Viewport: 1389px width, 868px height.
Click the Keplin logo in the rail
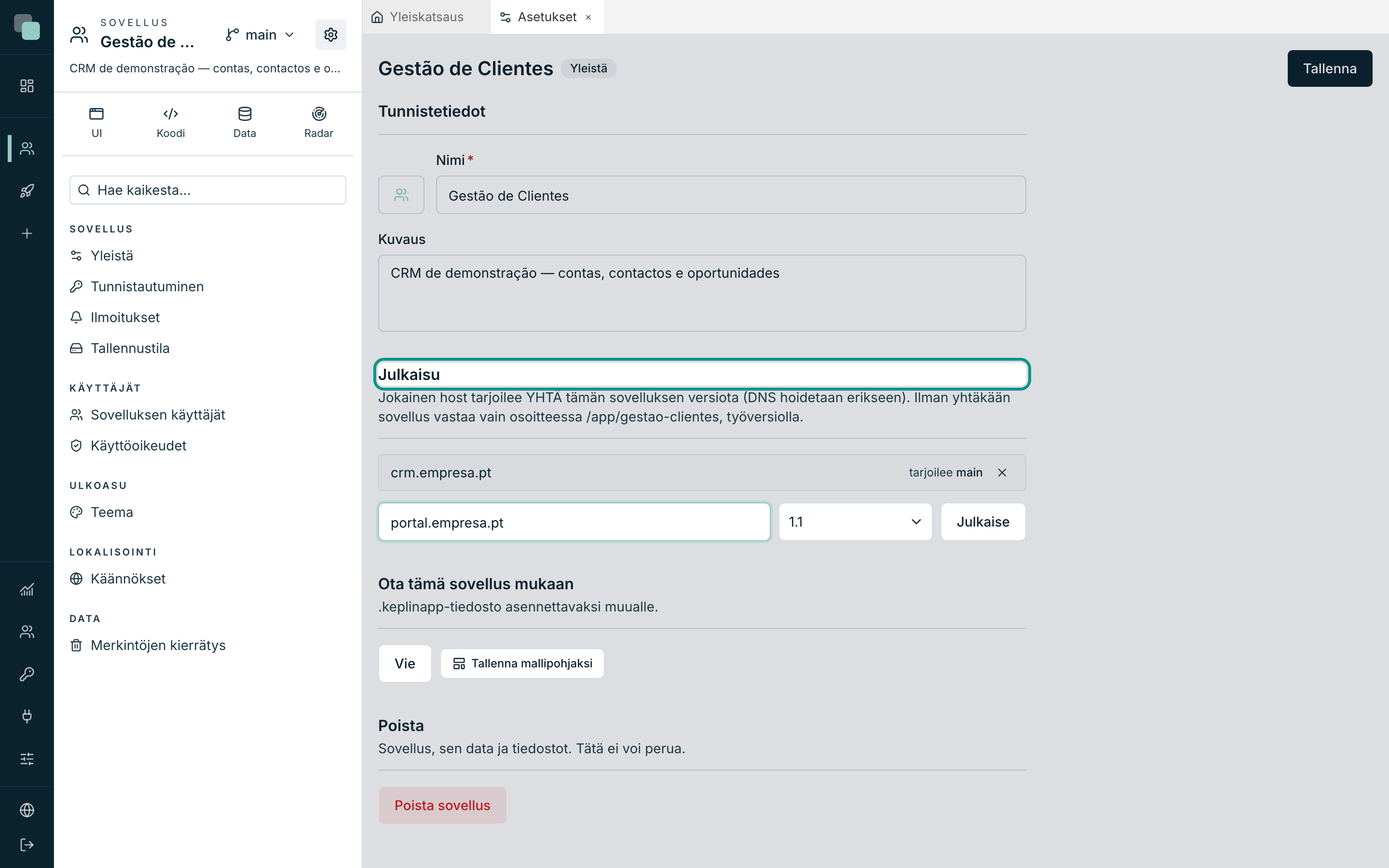point(27,27)
